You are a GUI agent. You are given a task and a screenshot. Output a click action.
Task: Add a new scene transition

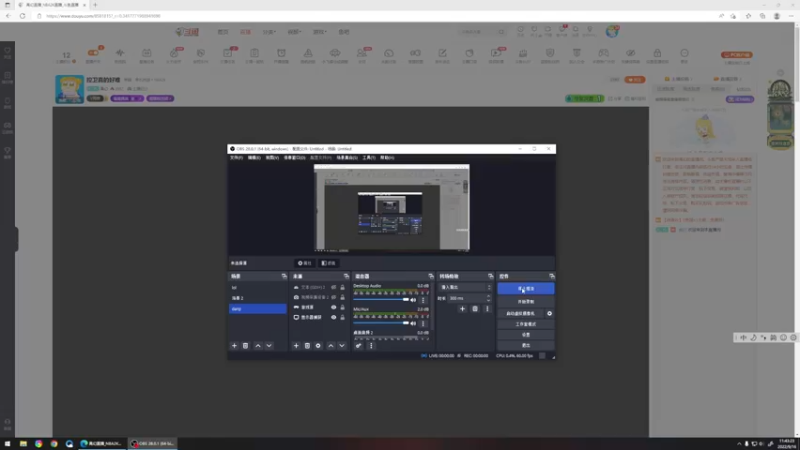[x=462, y=309]
